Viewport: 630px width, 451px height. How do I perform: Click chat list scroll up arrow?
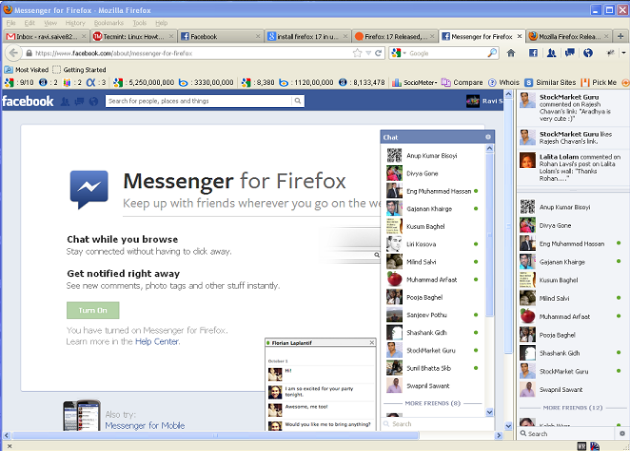pyautogui.click(x=489, y=148)
